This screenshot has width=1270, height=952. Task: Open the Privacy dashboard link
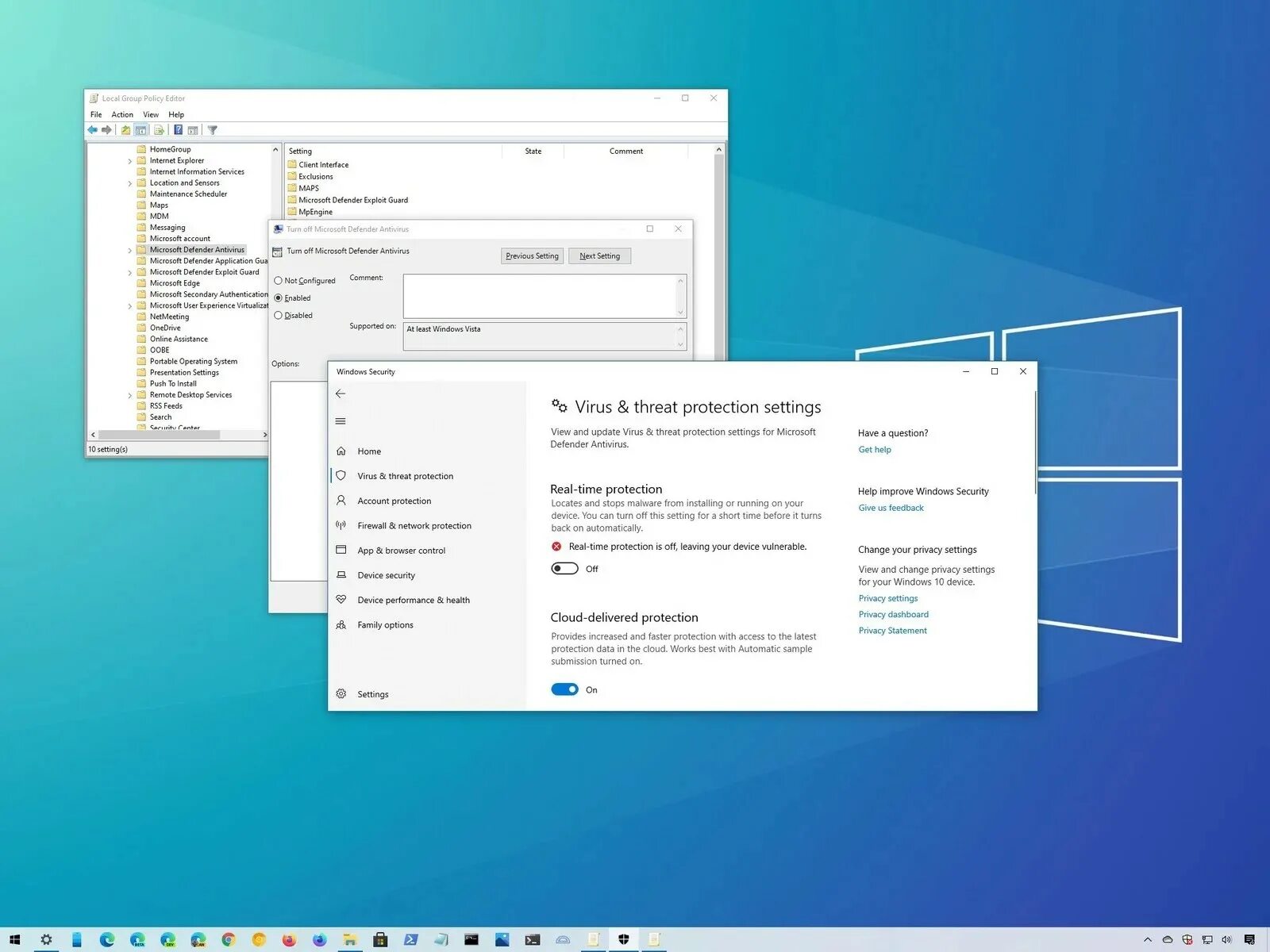coord(894,614)
